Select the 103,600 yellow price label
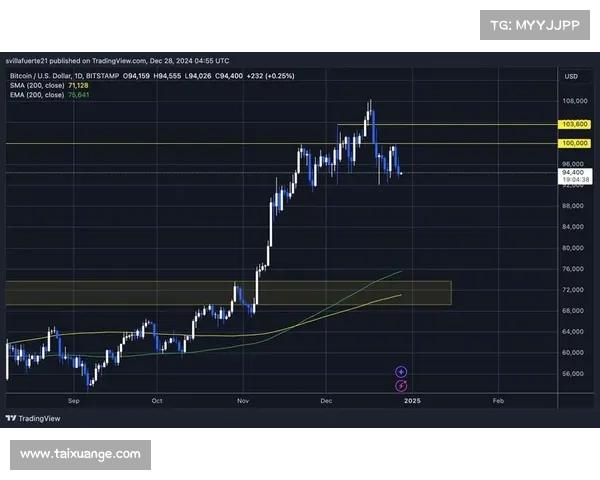Image resolution: width=600 pixels, height=480 pixels. (x=573, y=124)
